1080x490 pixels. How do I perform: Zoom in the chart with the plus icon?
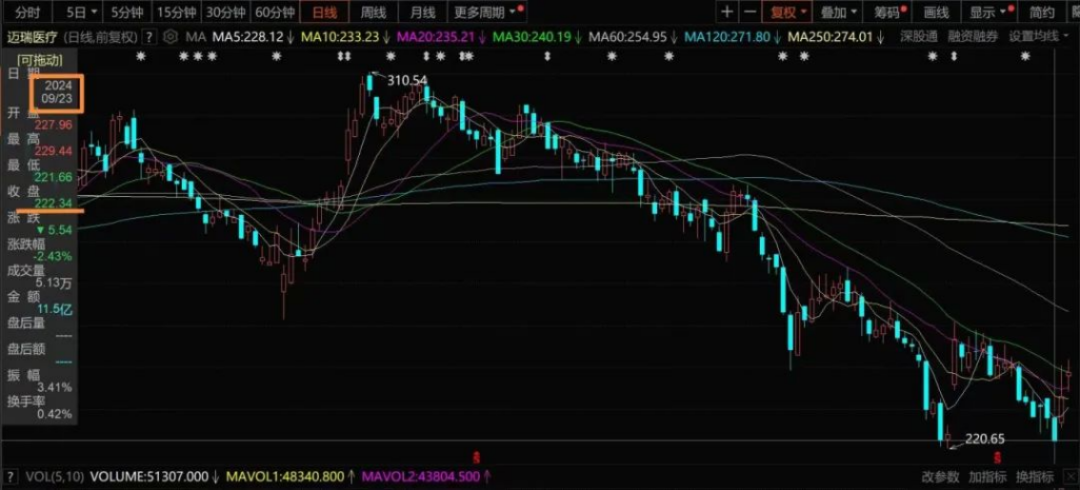pos(727,12)
